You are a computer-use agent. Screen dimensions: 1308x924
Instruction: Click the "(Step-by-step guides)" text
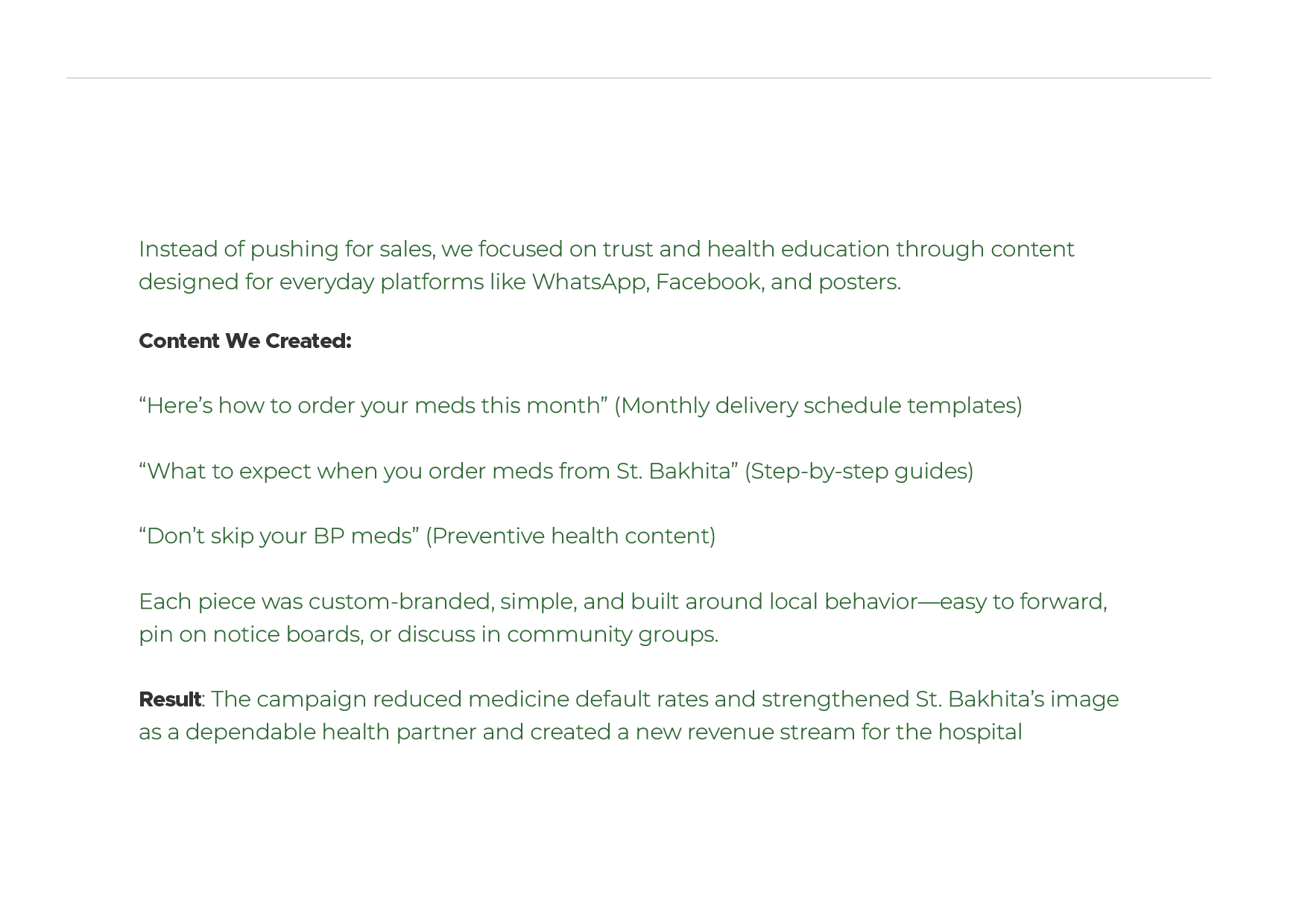(x=859, y=472)
